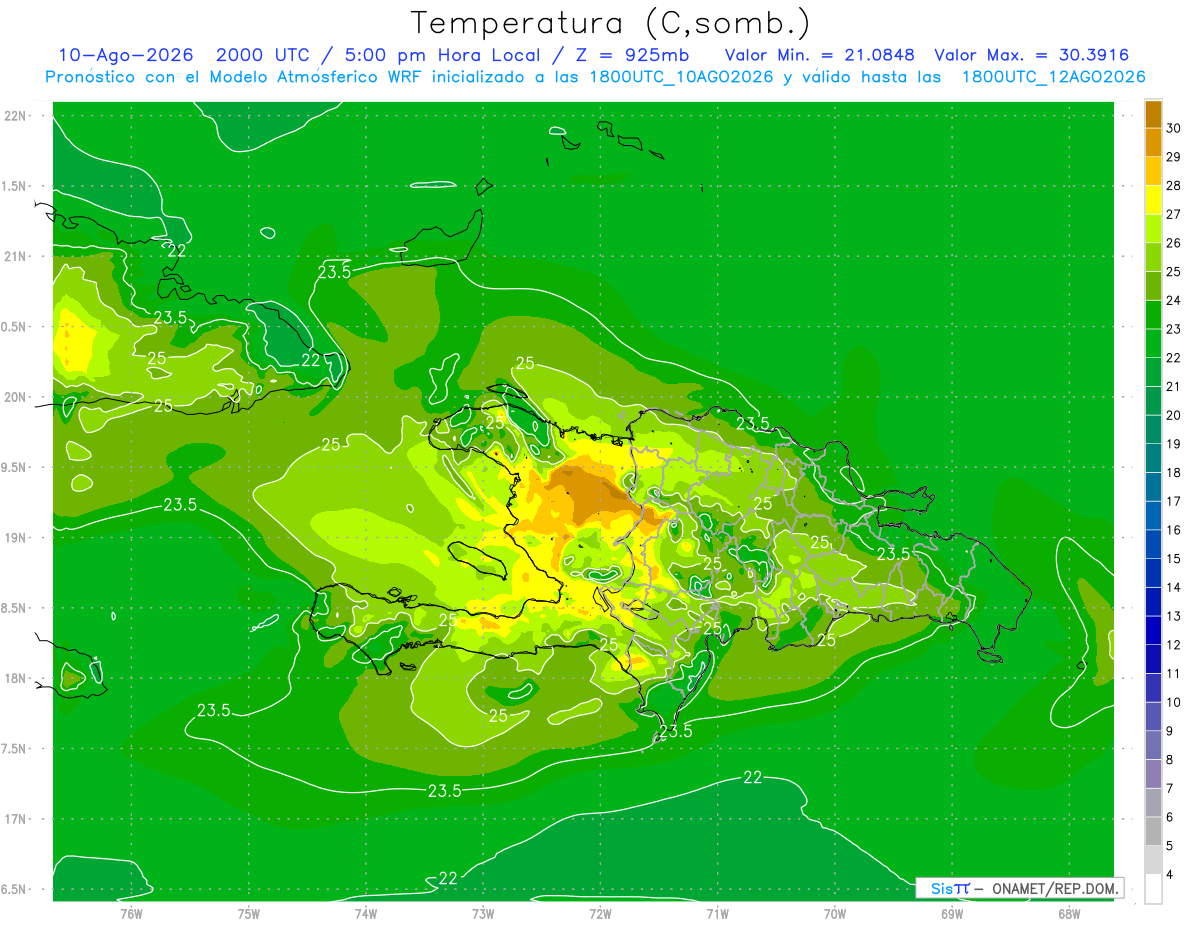Click the lime swatch between legend 26 and 27
Image resolution: width=1200 pixels, height=927 pixels.
point(1153,229)
